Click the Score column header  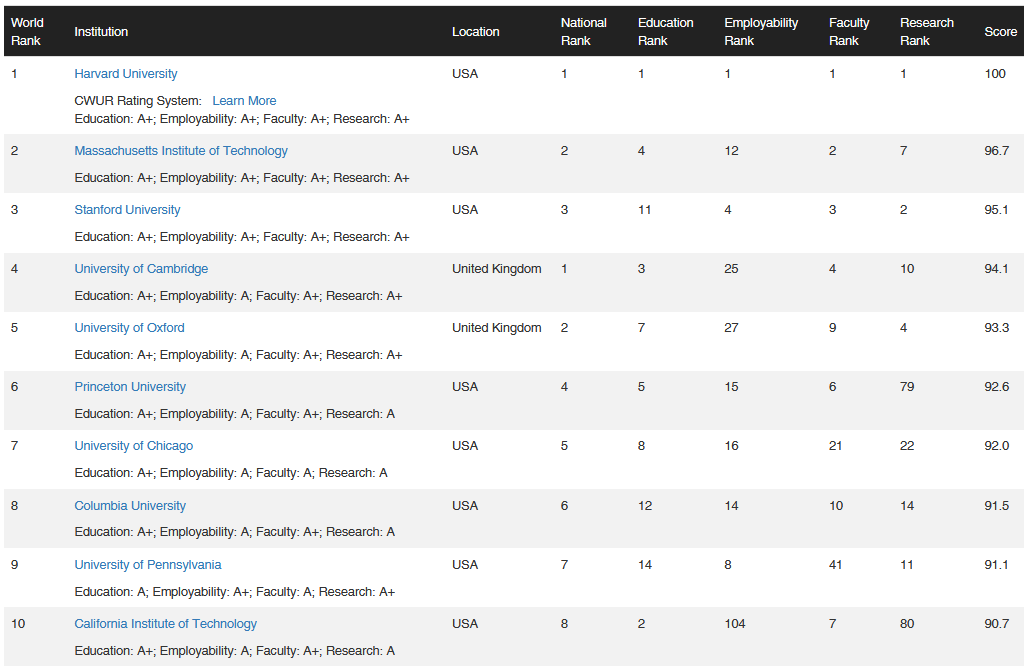coord(1001,31)
